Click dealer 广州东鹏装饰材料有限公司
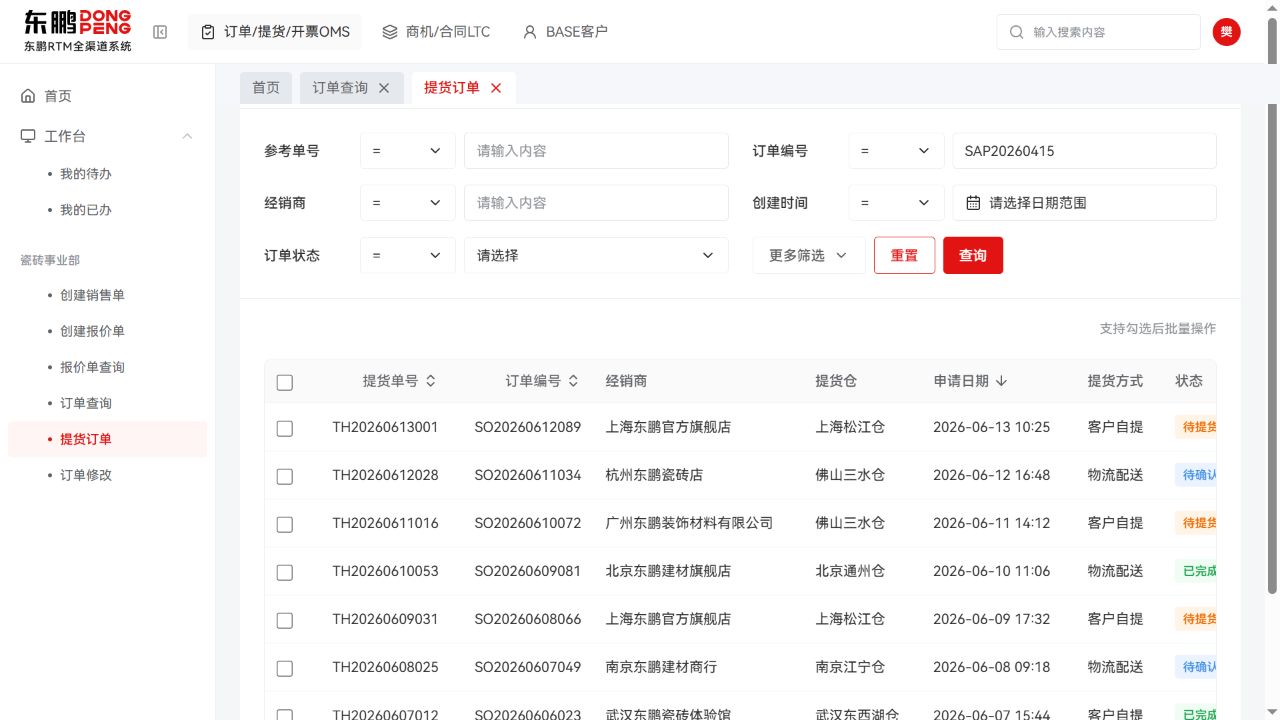 (x=689, y=523)
